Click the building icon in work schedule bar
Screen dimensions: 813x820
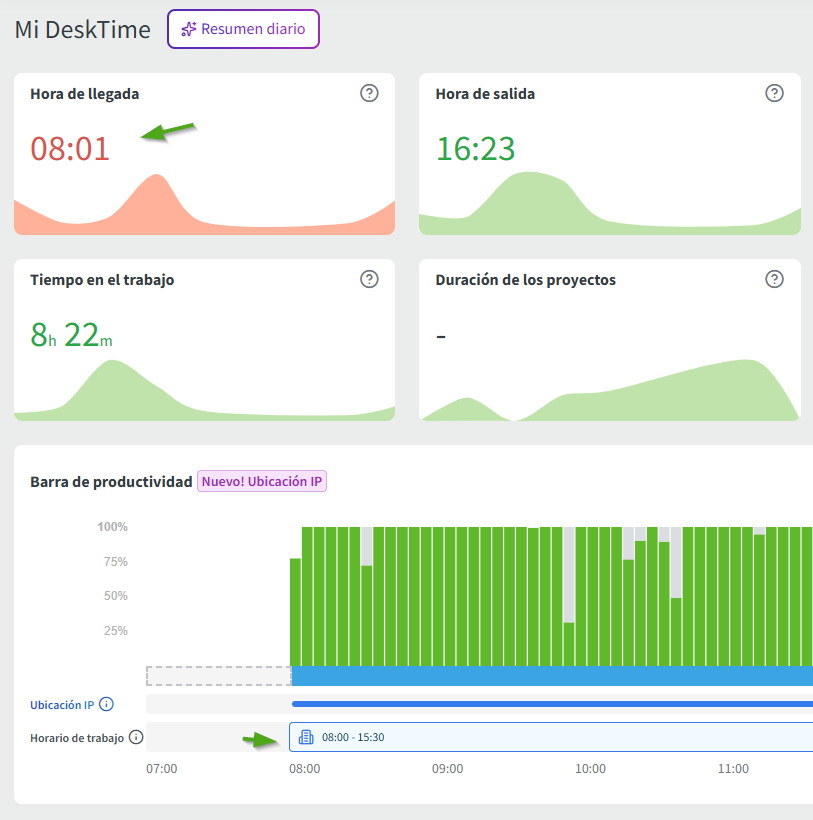307,738
